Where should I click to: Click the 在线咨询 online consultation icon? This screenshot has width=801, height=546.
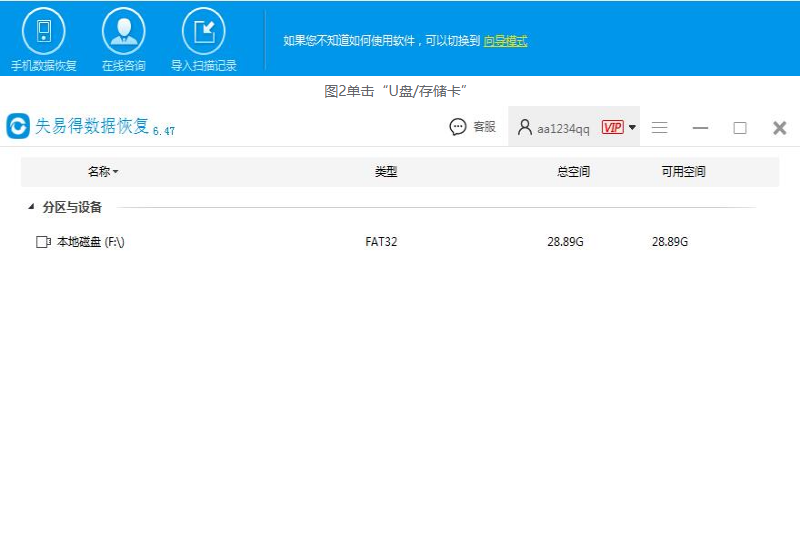tap(123, 31)
